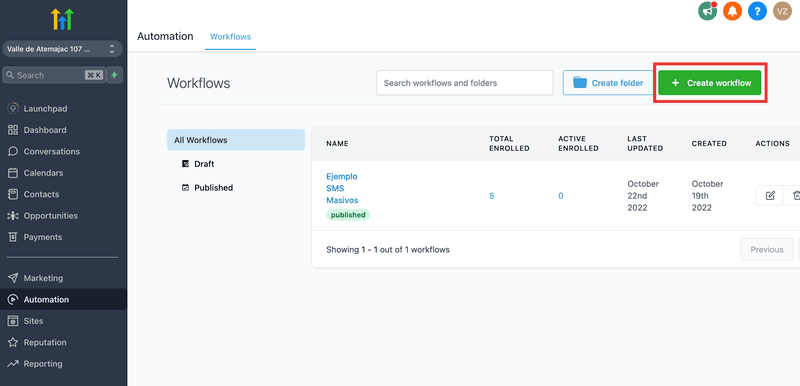
Task: Click the October 19th 2022 created date
Action: tap(708, 196)
